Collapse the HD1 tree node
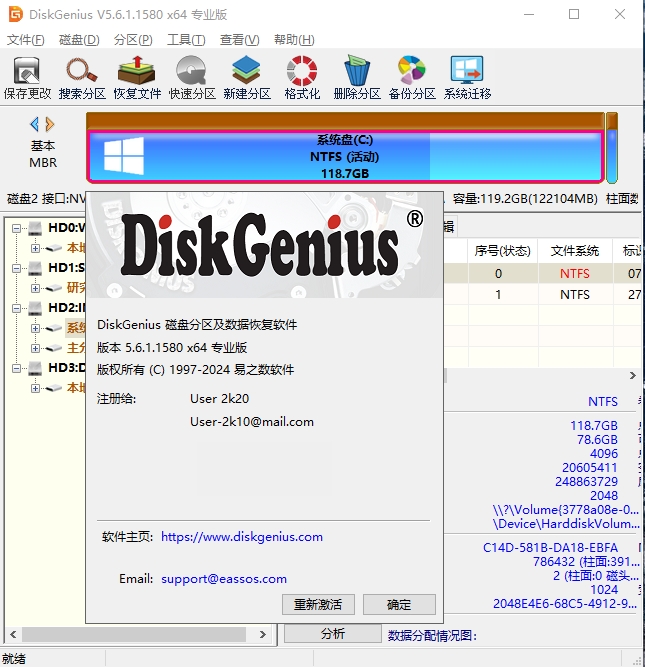The width and height of the screenshot is (645, 667). pyautogui.click(x=16, y=268)
